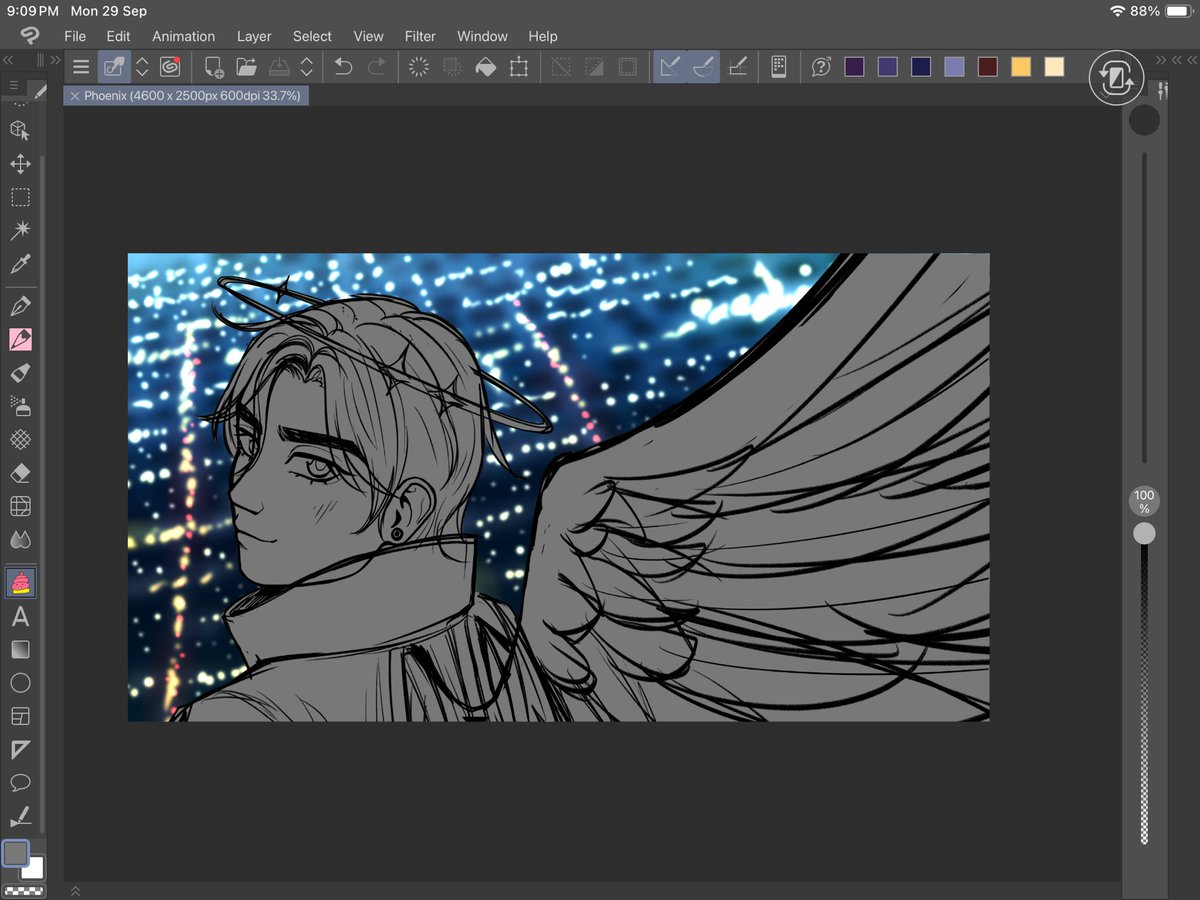Open the command bar hamburger menu

click(81, 68)
